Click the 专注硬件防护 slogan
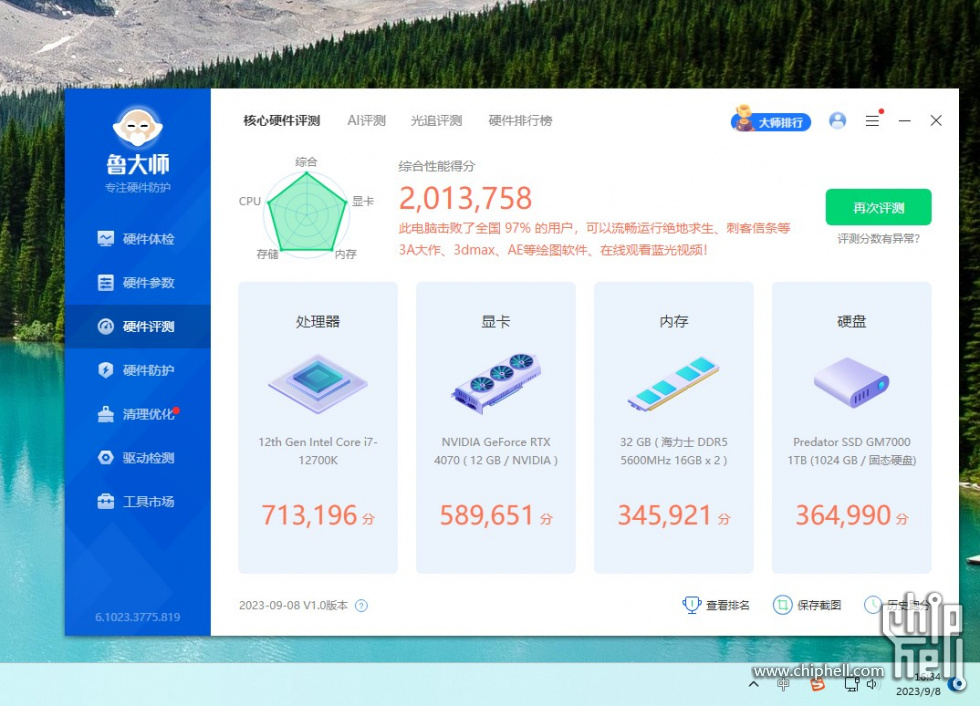The width and height of the screenshot is (980, 706). (x=138, y=187)
